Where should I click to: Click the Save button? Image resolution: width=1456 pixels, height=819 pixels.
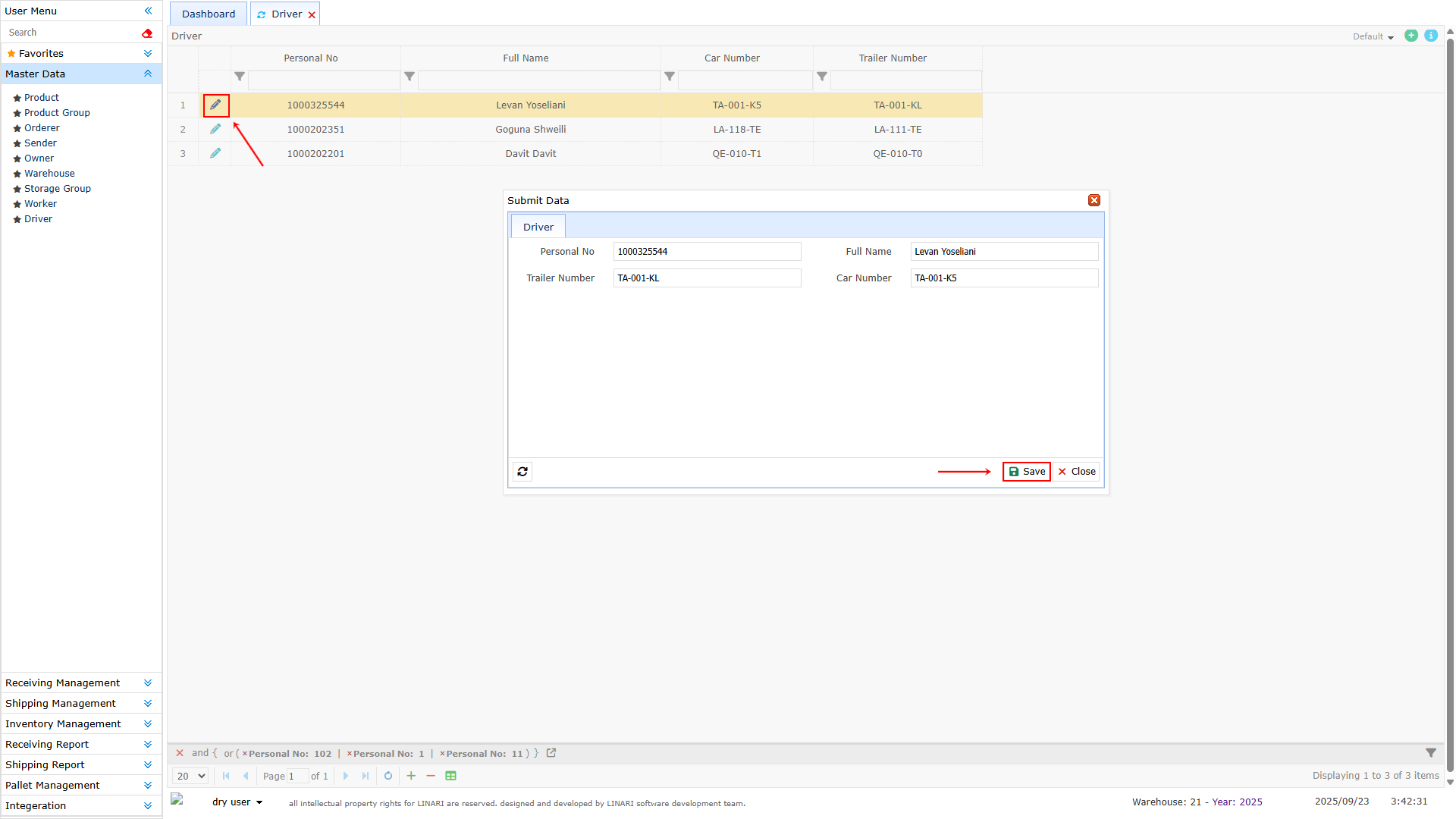1026,472
